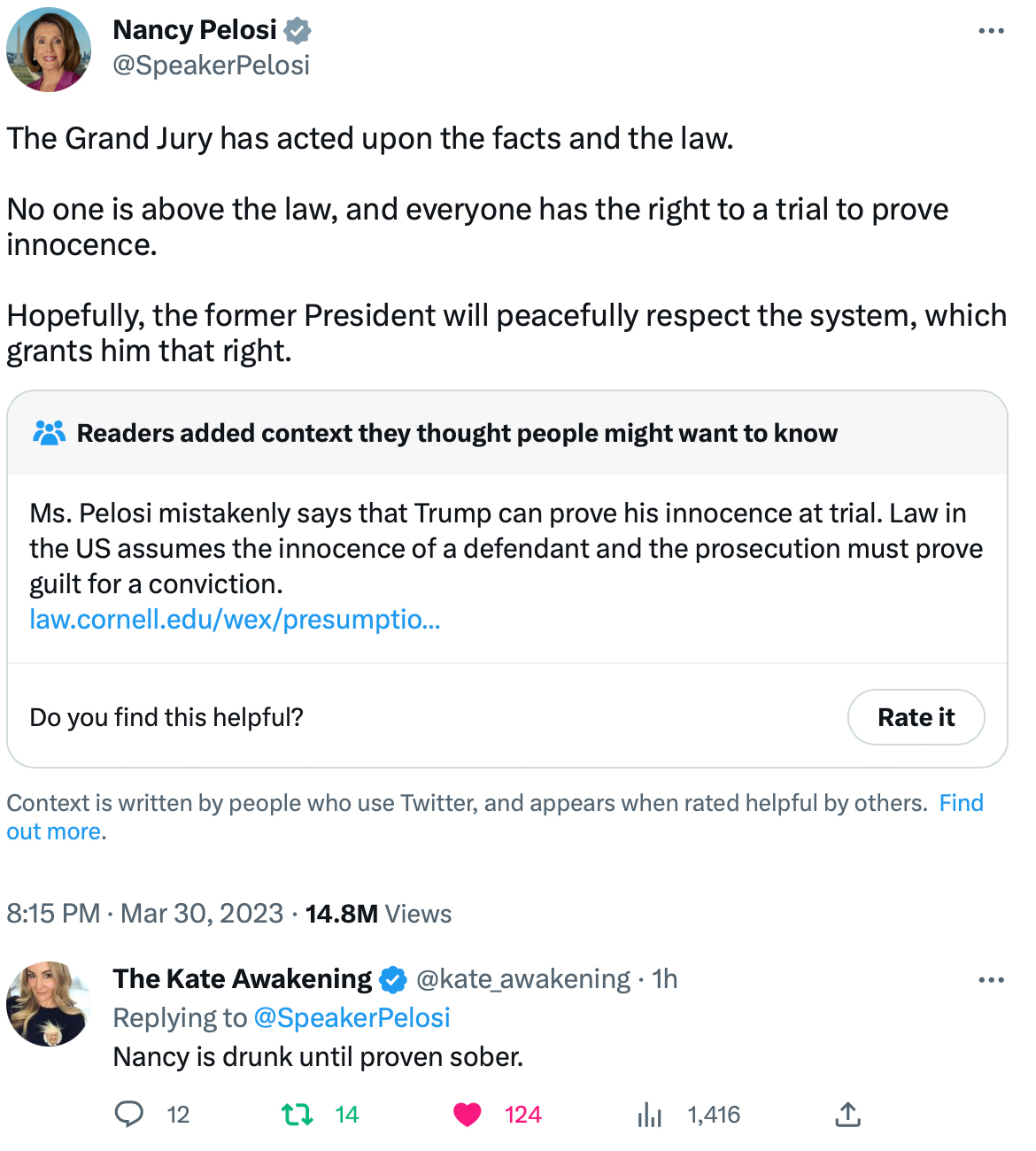Open the Nancy Pelosi display name
Screen dimensions: 1036x1151
(x=195, y=30)
